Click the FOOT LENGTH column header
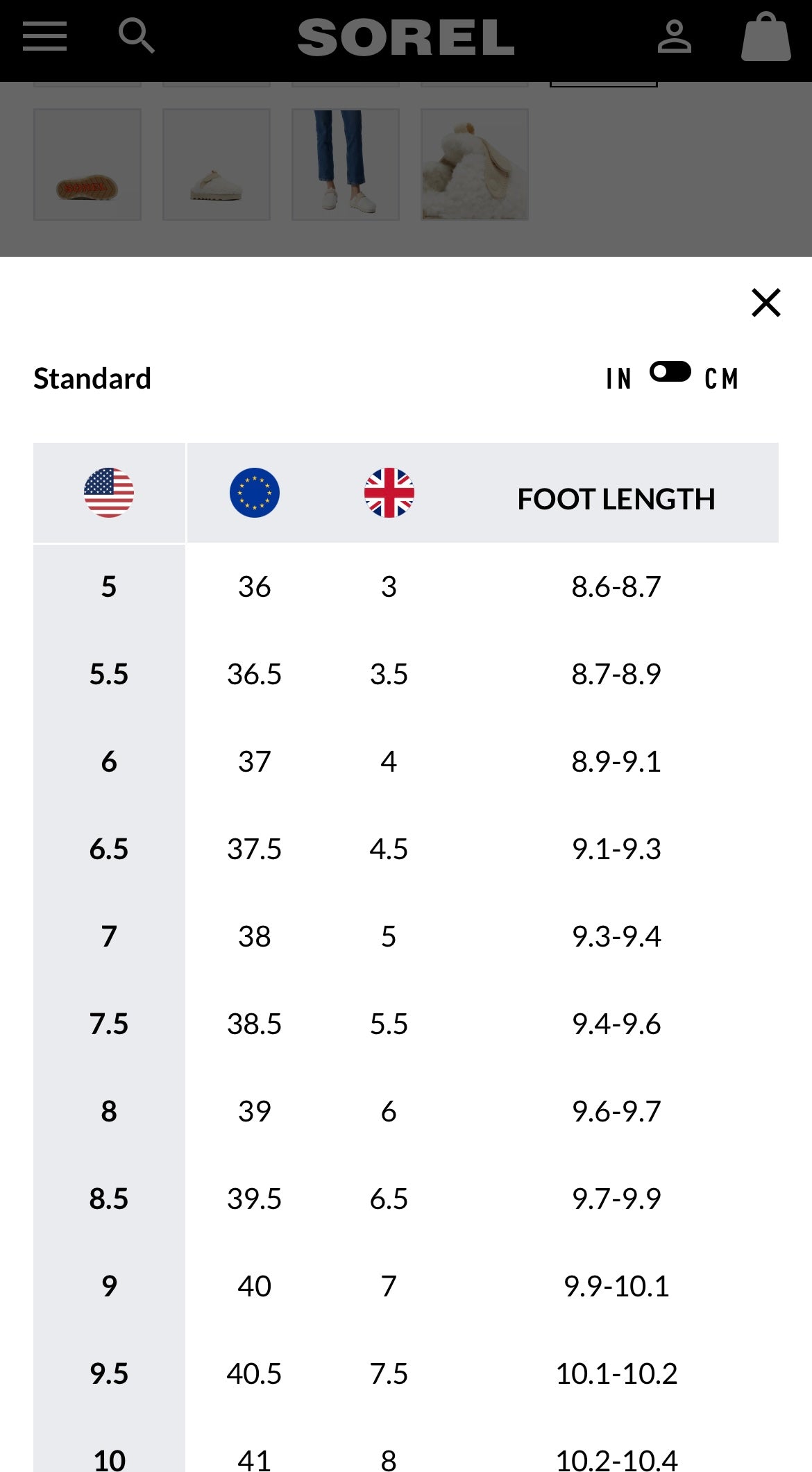 [616, 499]
